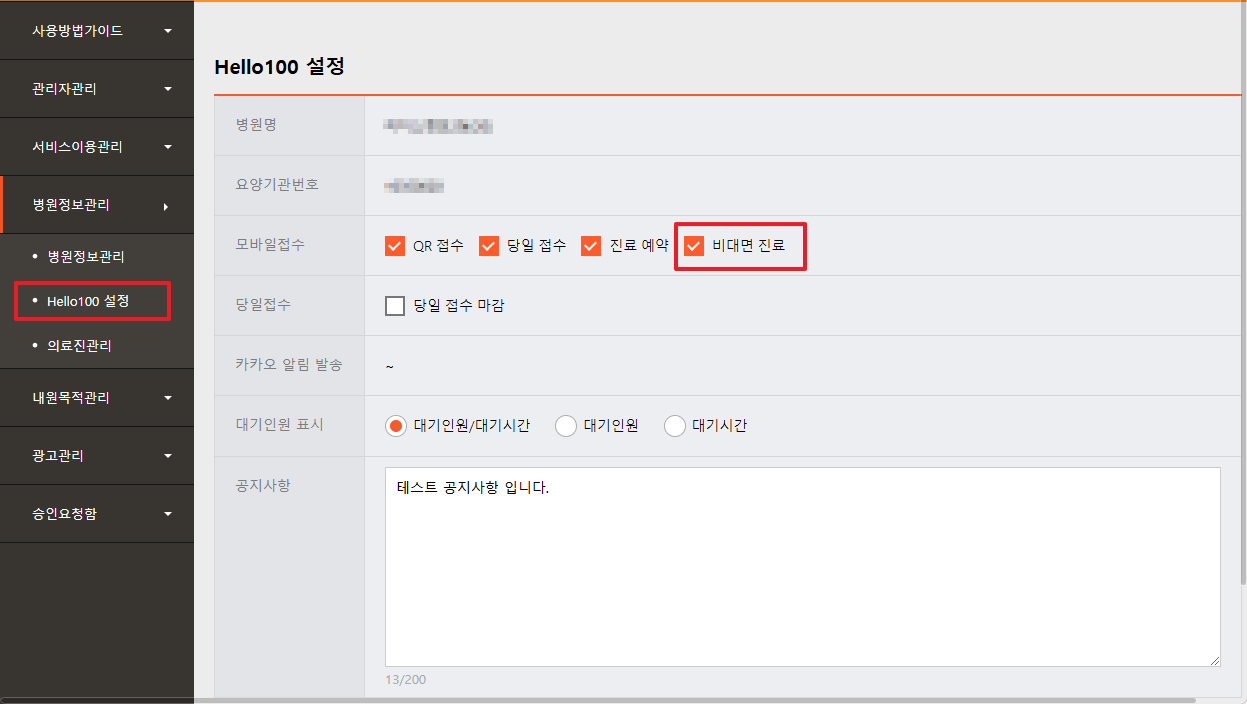Screen dimensions: 1247x704
Task: Toggle the QR 접수 checkbox
Action: point(395,246)
